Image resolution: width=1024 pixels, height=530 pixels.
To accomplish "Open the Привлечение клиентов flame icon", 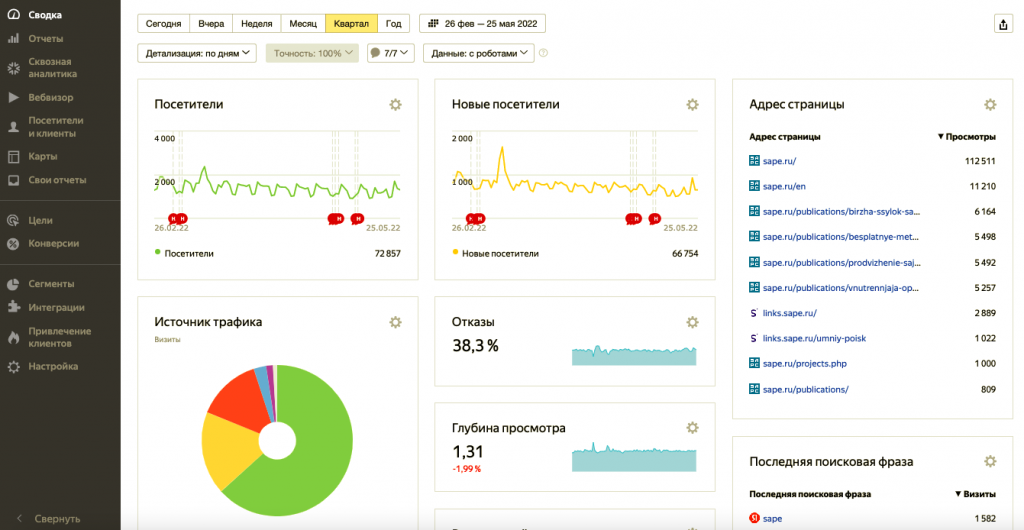I will tap(13, 337).
